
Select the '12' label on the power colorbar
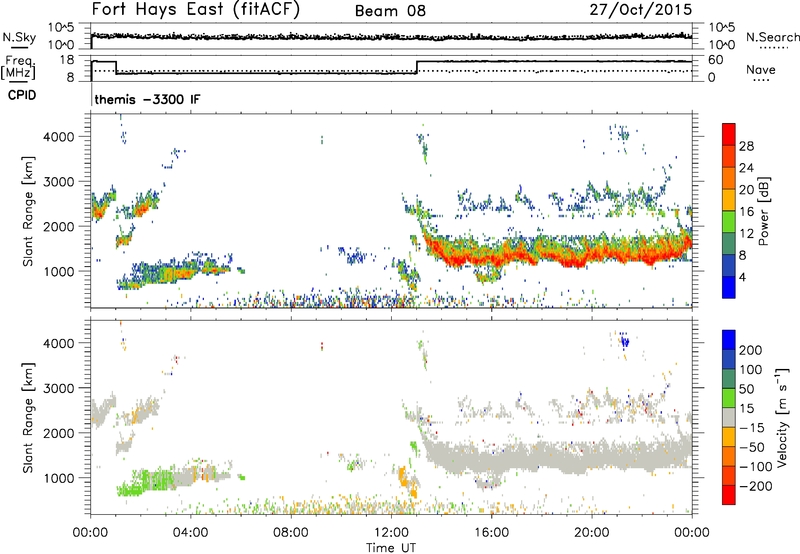[x=746, y=234]
